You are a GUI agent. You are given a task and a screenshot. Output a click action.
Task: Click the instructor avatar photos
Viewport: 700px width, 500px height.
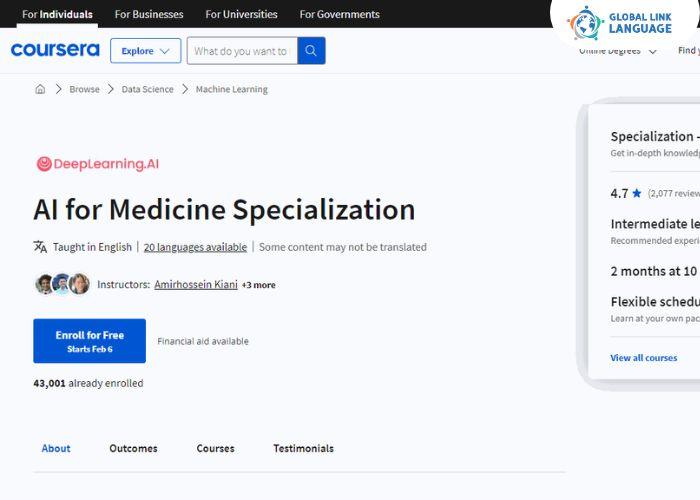[x=62, y=284]
